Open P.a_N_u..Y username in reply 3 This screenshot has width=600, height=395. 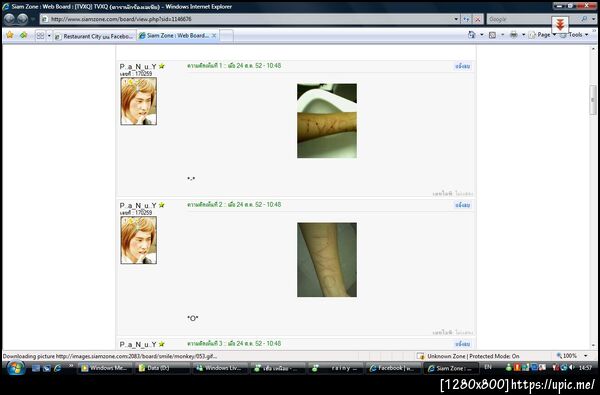tap(138, 344)
